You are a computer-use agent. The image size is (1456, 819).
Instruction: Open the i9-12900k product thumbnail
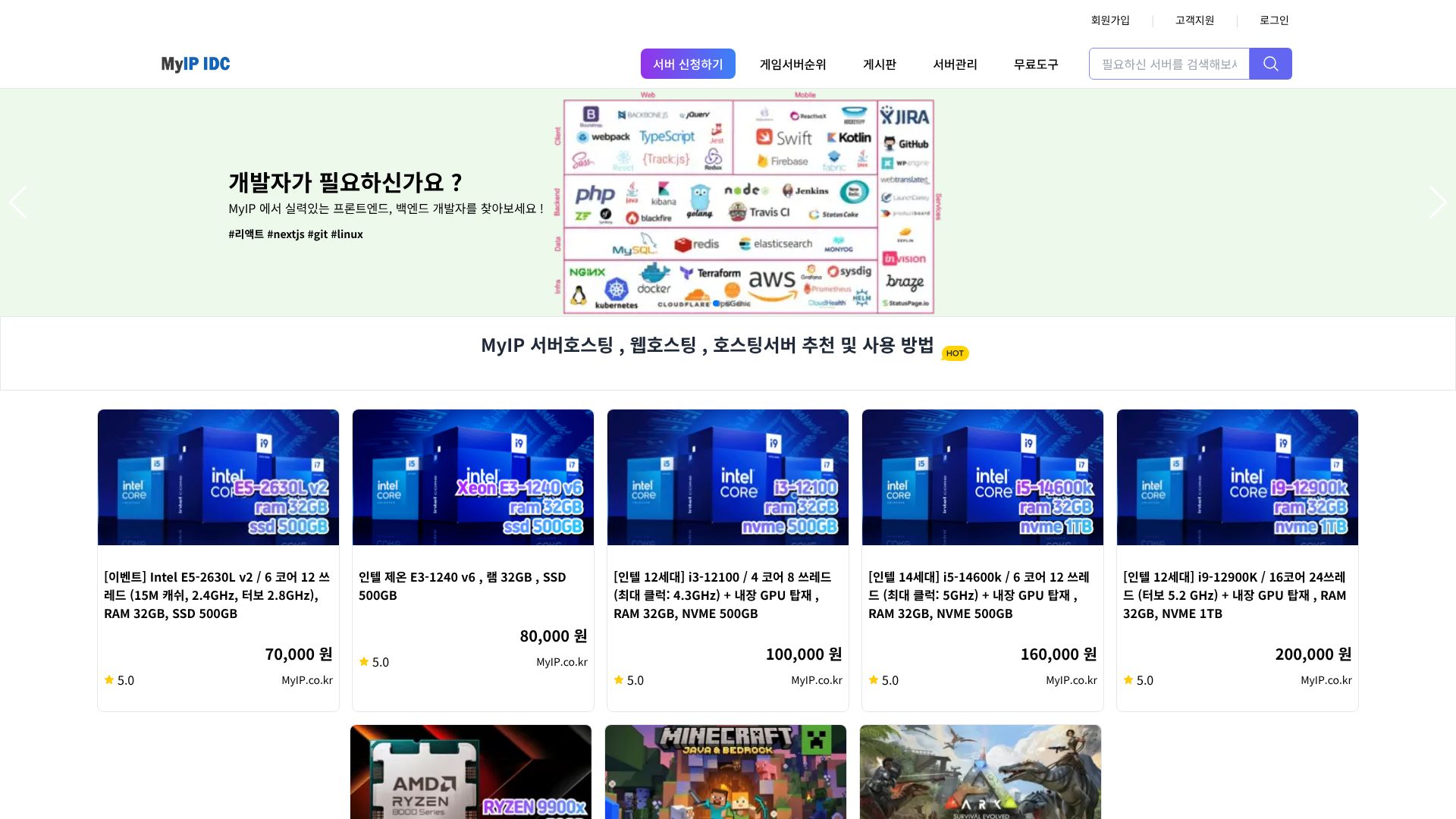coord(1238,477)
